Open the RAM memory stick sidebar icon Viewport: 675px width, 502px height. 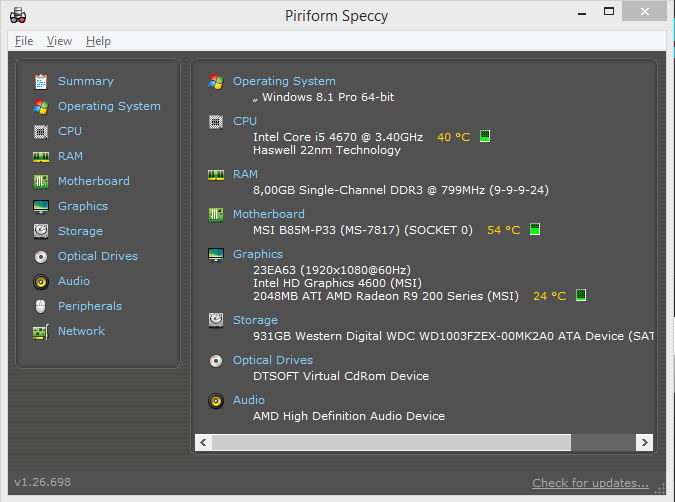[x=41, y=157]
